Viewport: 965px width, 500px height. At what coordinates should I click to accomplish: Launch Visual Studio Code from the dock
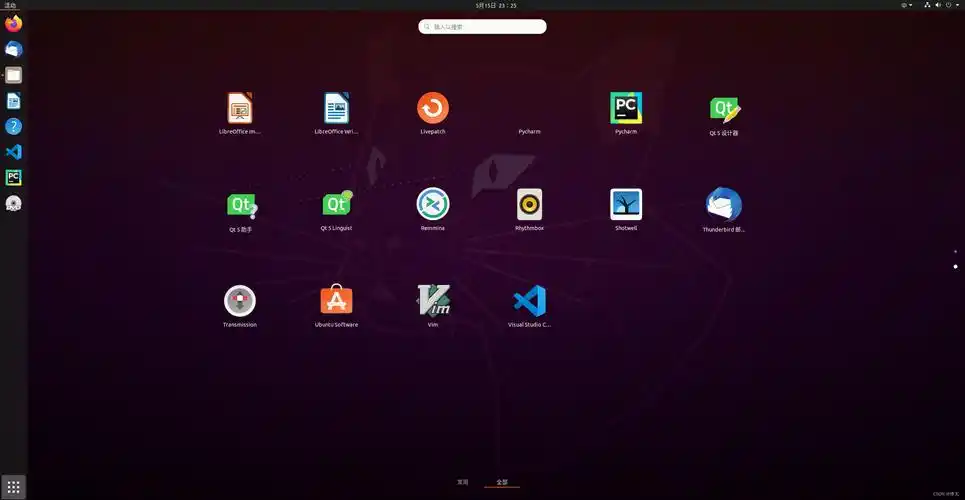(x=14, y=152)
